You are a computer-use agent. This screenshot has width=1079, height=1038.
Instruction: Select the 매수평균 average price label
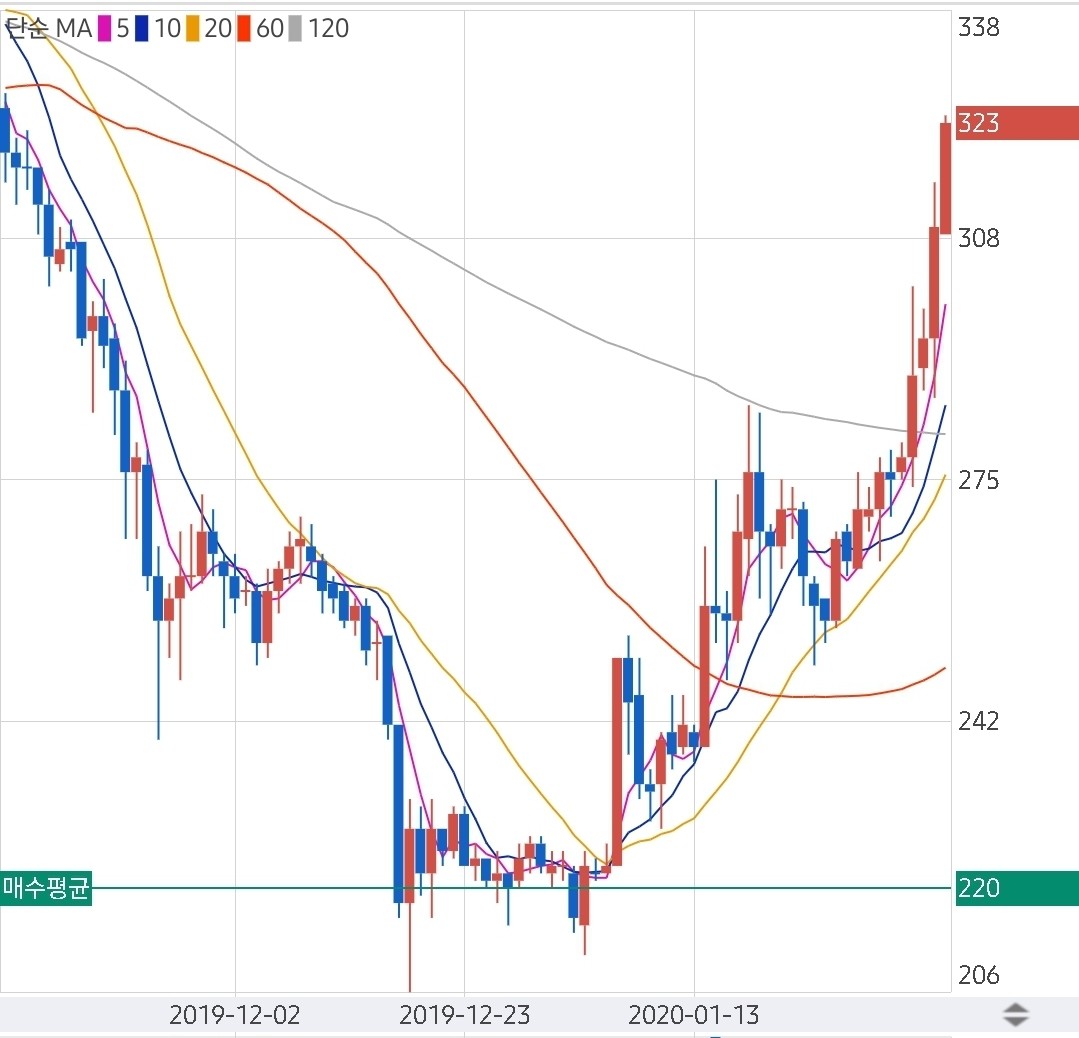[46, 888]
